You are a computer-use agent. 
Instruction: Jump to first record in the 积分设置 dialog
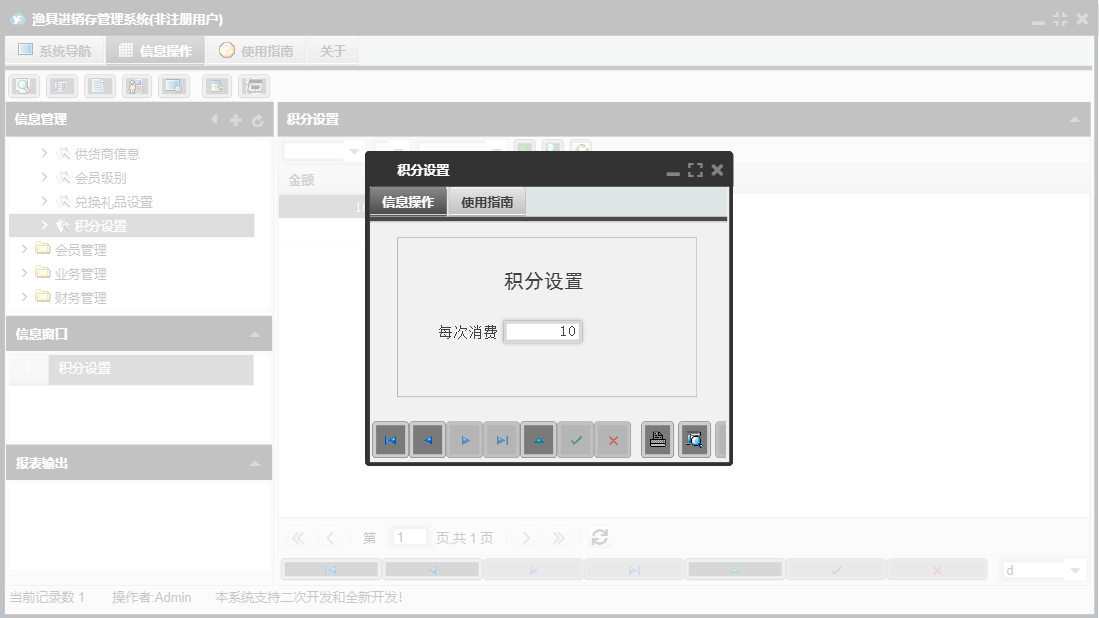(390, 439)
